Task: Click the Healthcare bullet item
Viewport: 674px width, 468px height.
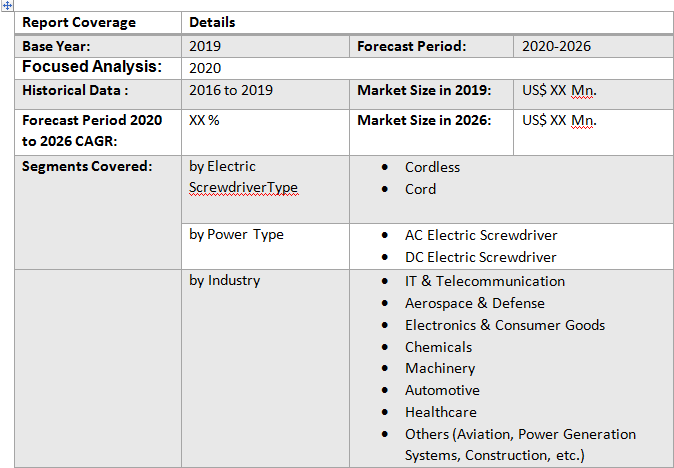Action: coord(440,412)
